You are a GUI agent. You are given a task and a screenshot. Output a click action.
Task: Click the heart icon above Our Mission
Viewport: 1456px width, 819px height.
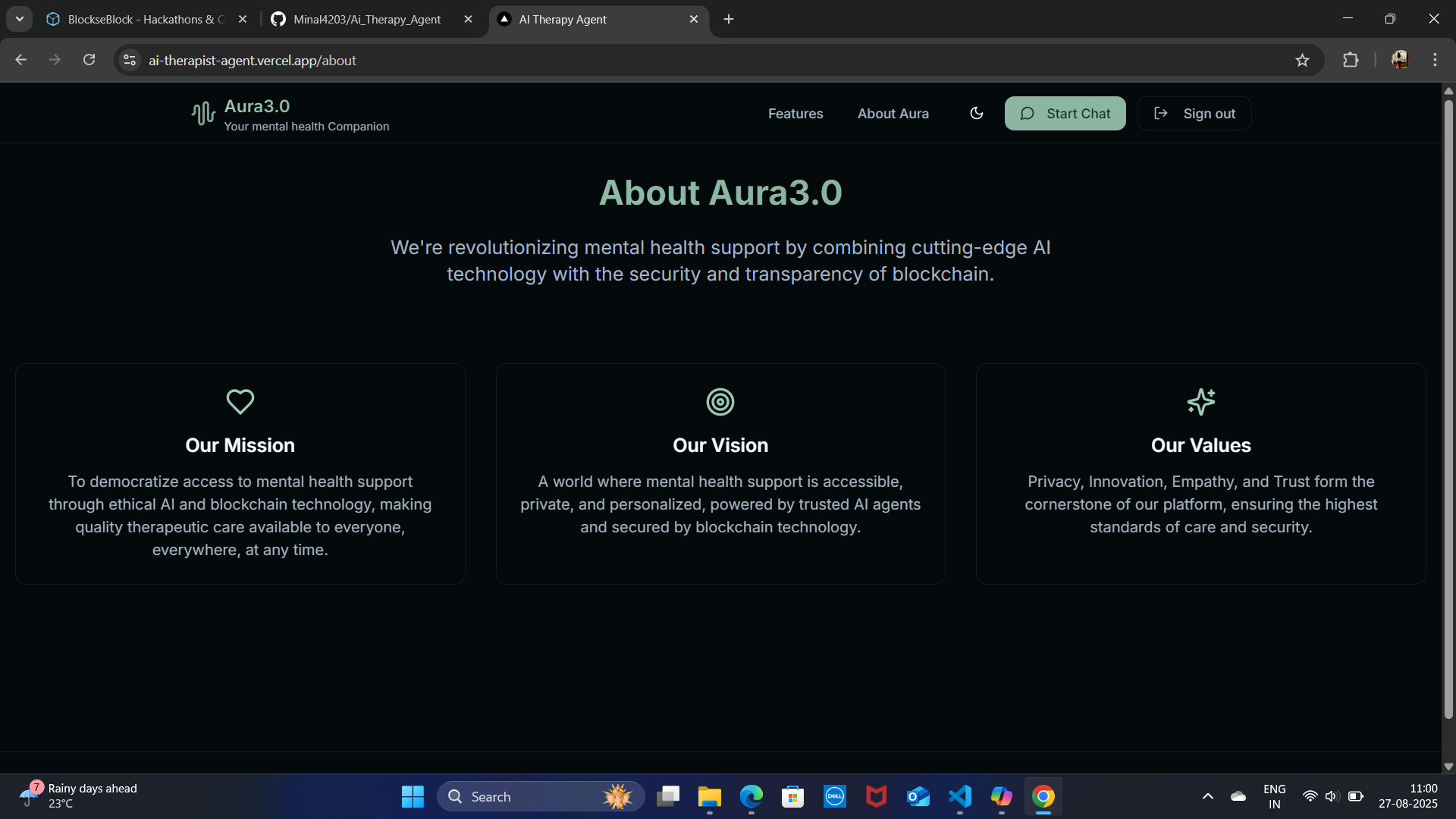click(240, 401)
